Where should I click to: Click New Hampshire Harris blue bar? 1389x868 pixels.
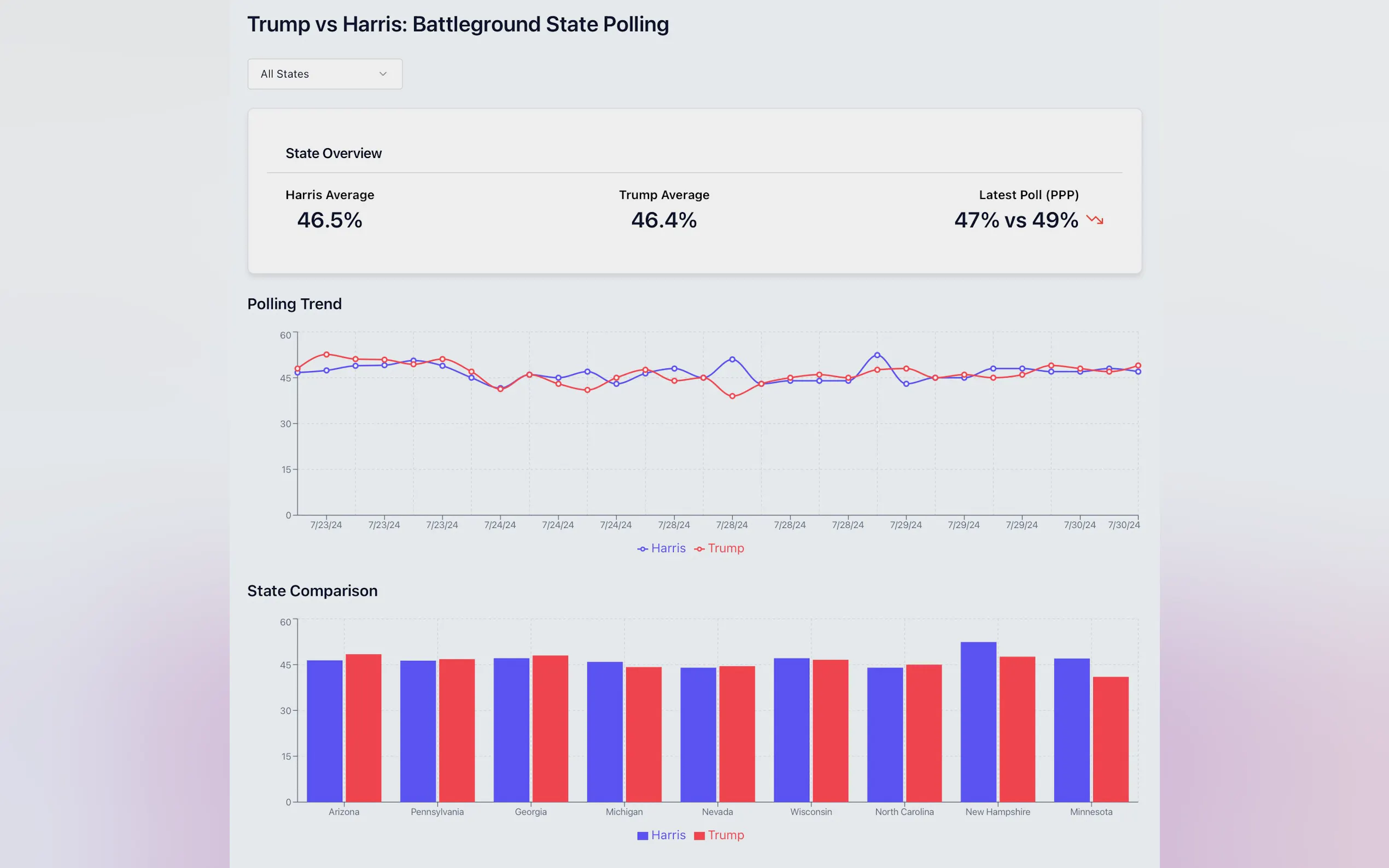point(978,722)
